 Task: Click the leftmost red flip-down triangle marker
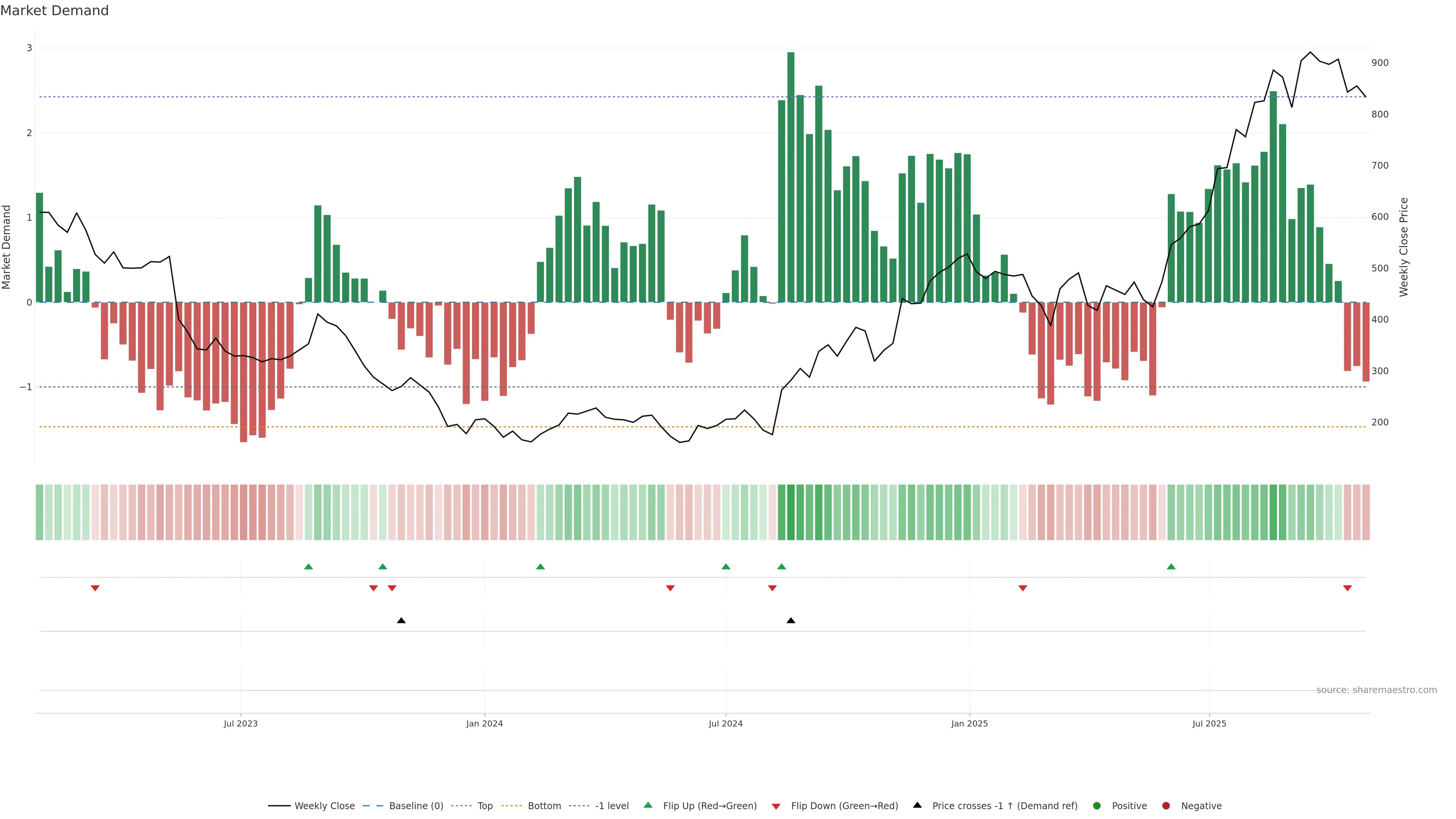(95, 588)
